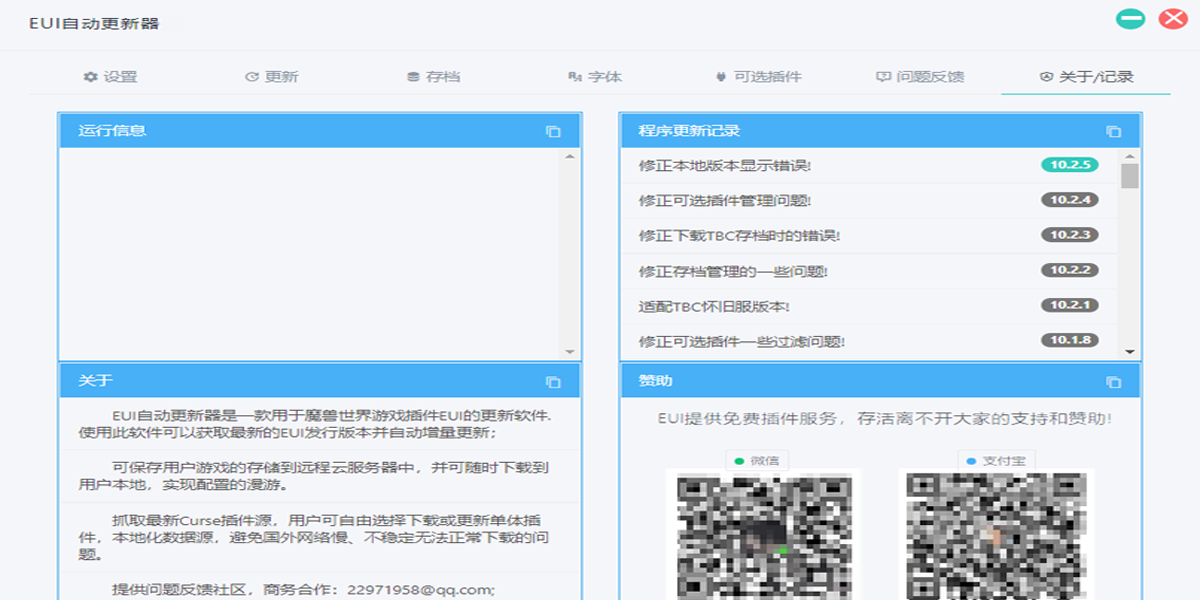Click the 运行信息 scroll-down arrow

pos(570,352)
